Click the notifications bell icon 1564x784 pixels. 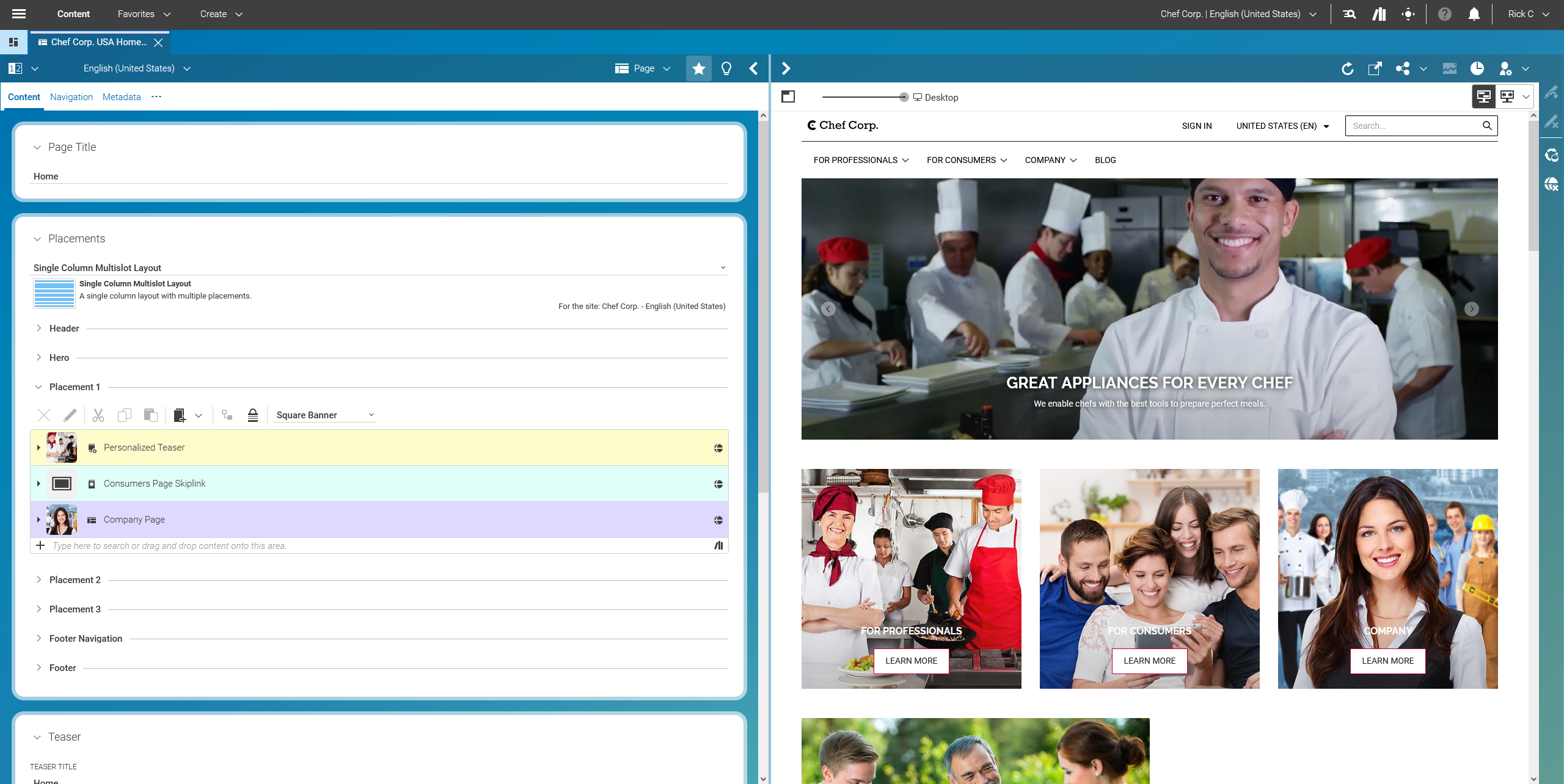pos(1474,14)
